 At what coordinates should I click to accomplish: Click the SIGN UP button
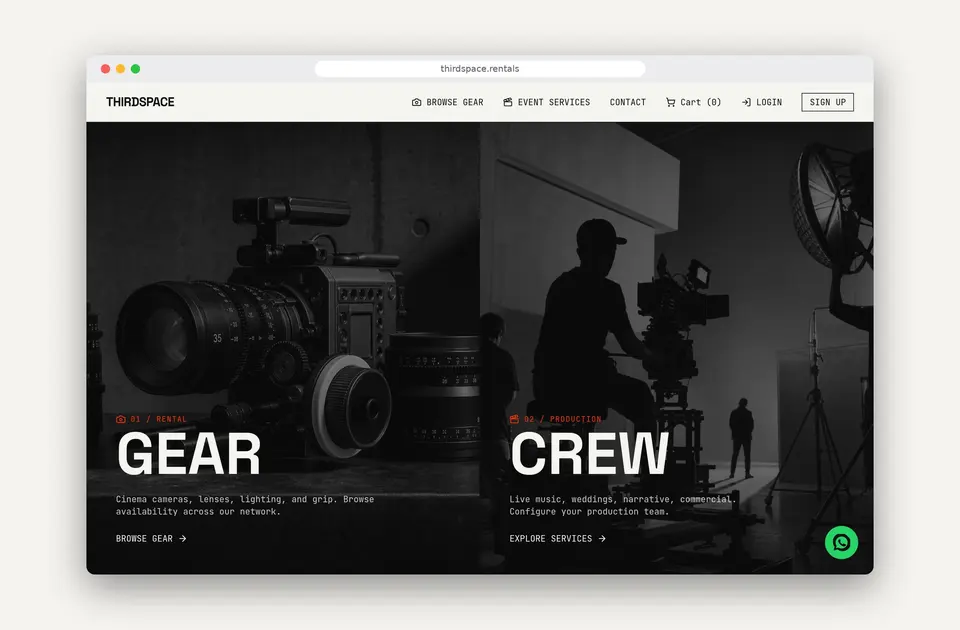pyautogui.click(x=828, y=102)
